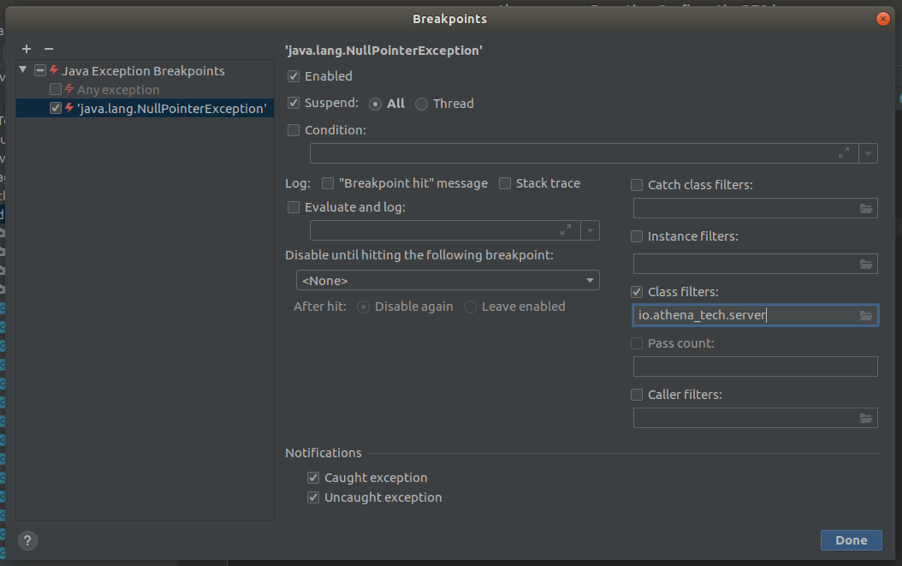
Task: Enable the Condition checkbox
Action: pyautogui.click(x=294, y=130)
